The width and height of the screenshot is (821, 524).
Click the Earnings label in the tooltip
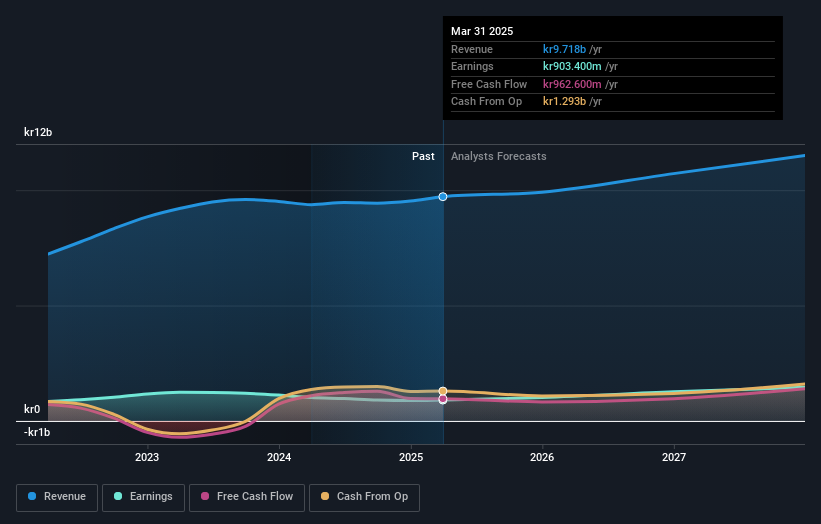pyautogui.click(x=472, y=66)
